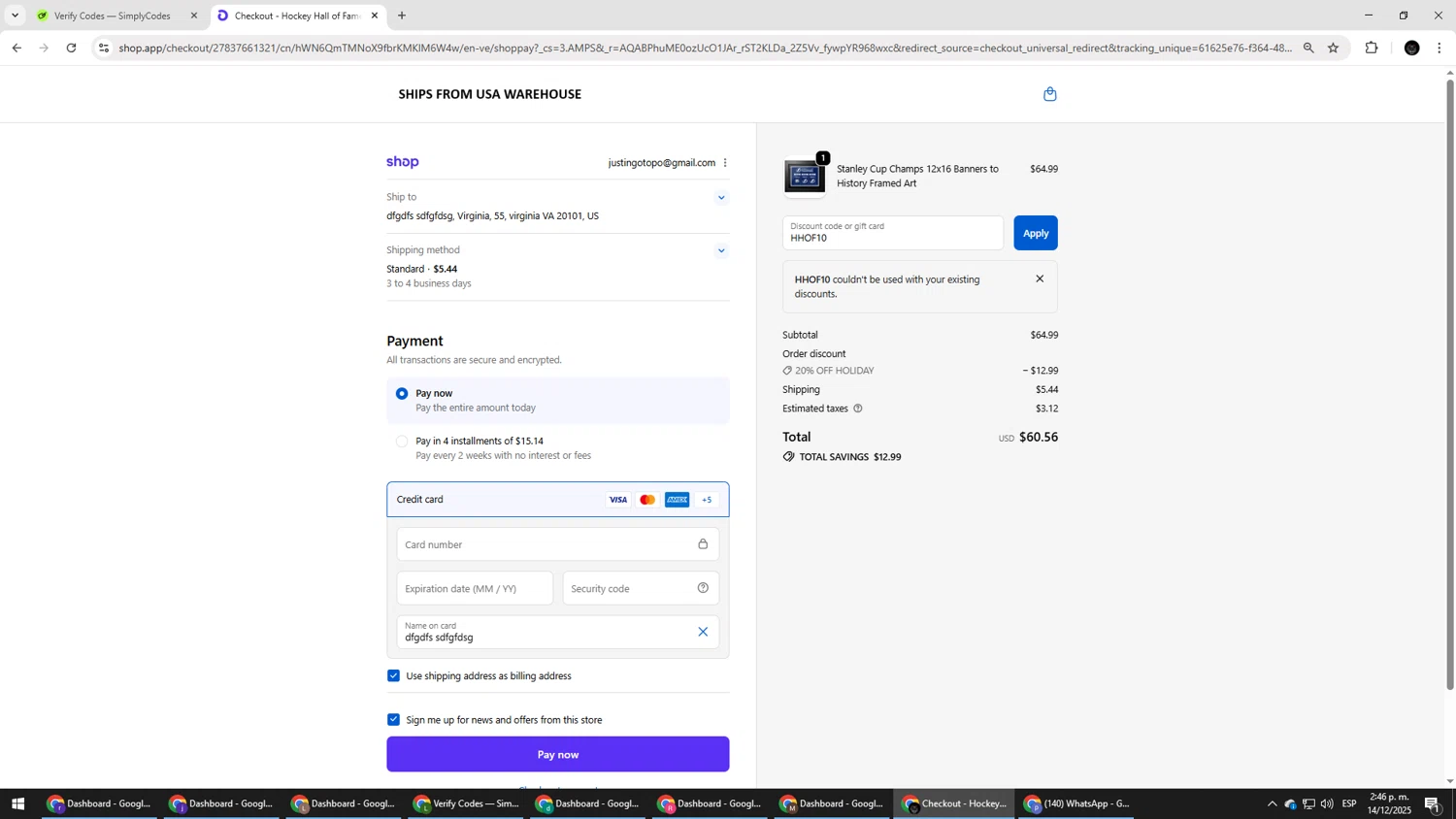The height and width of the screenshot is (819, 1456).
Task: Click the 20% OFF HOLIDAY discount label
Action: [835, 371]
